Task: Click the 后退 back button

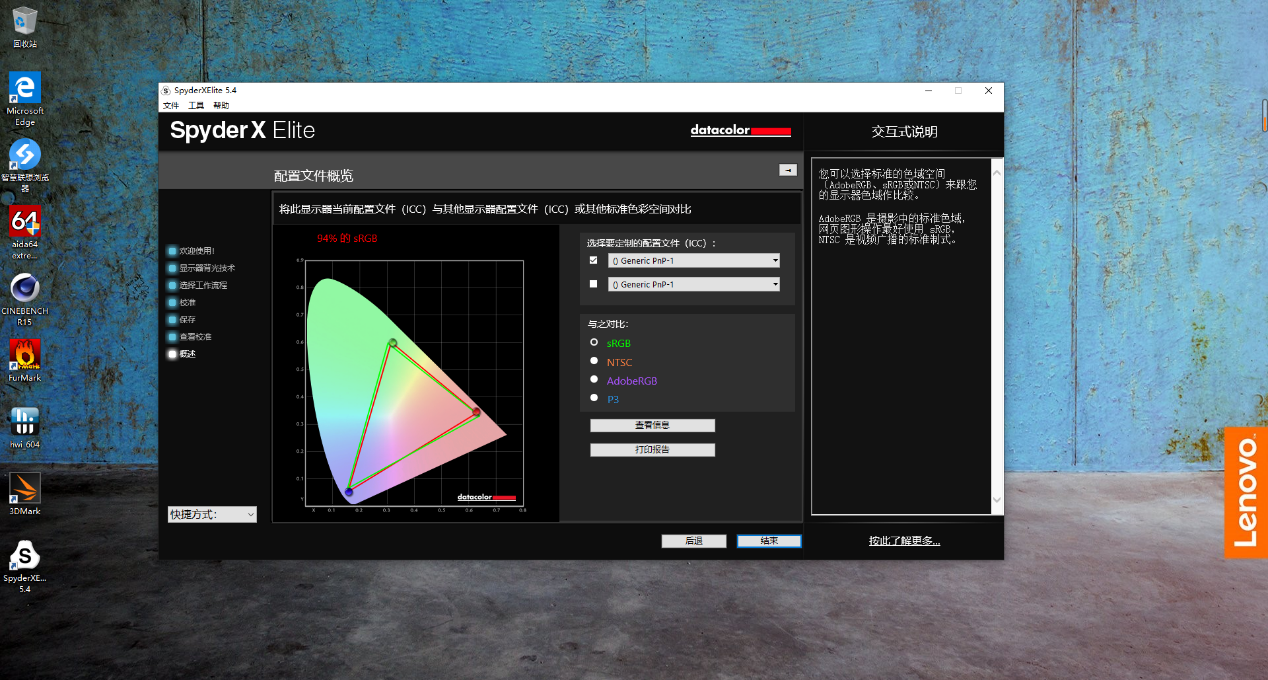Action: pos(693,541)
